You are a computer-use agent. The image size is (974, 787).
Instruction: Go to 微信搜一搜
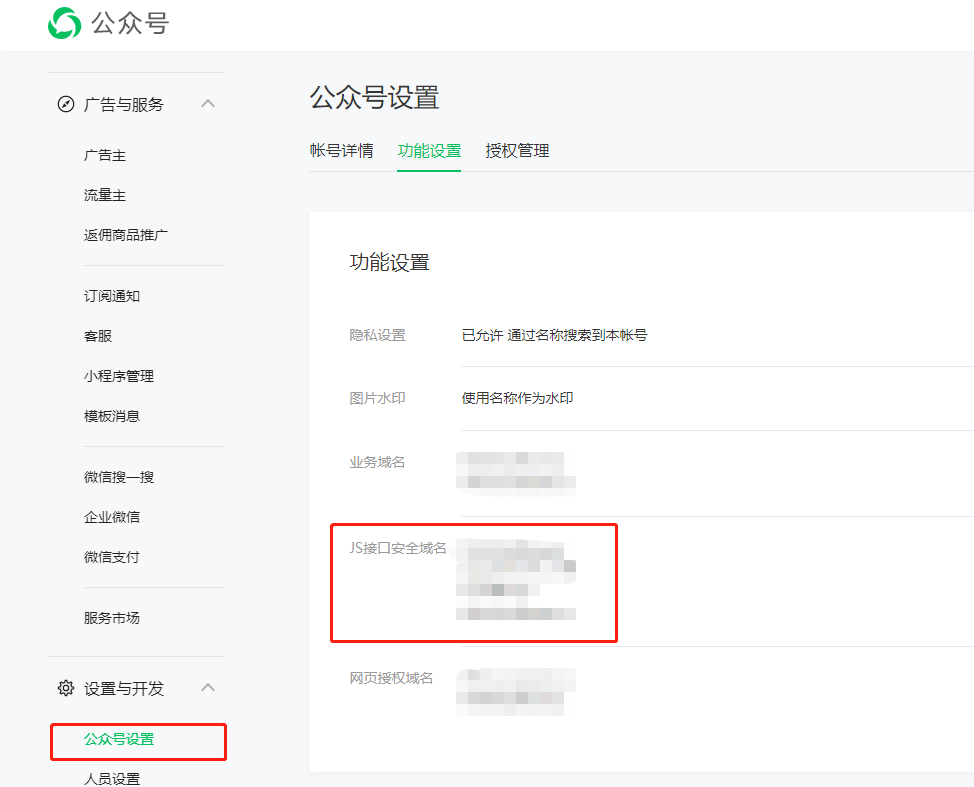[119, 478]
